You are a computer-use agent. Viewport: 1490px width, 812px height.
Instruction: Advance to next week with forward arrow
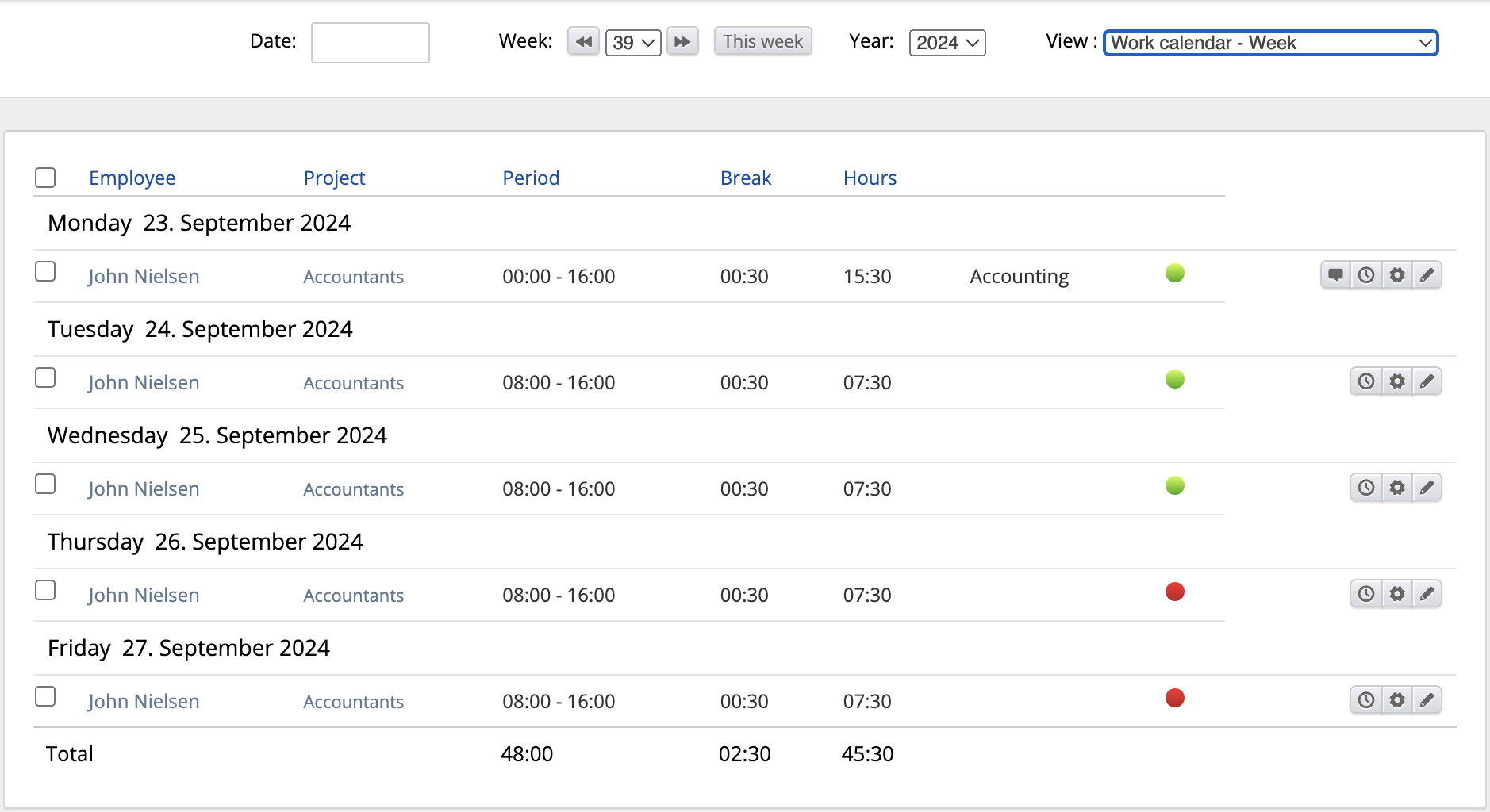682,42
